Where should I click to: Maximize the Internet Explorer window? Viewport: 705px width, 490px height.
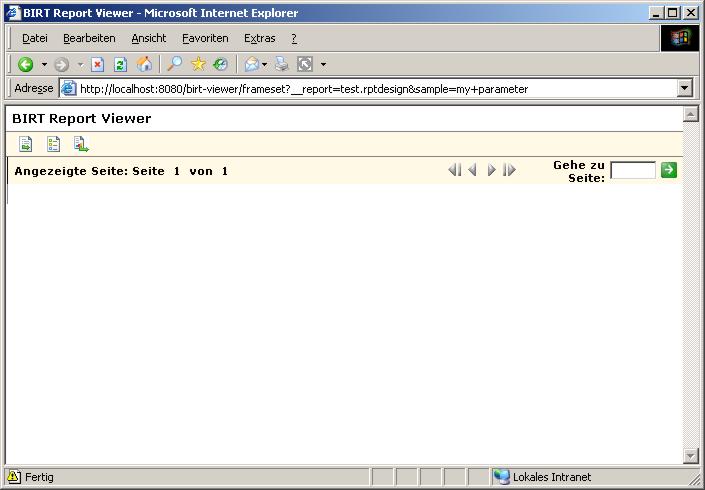673,13
